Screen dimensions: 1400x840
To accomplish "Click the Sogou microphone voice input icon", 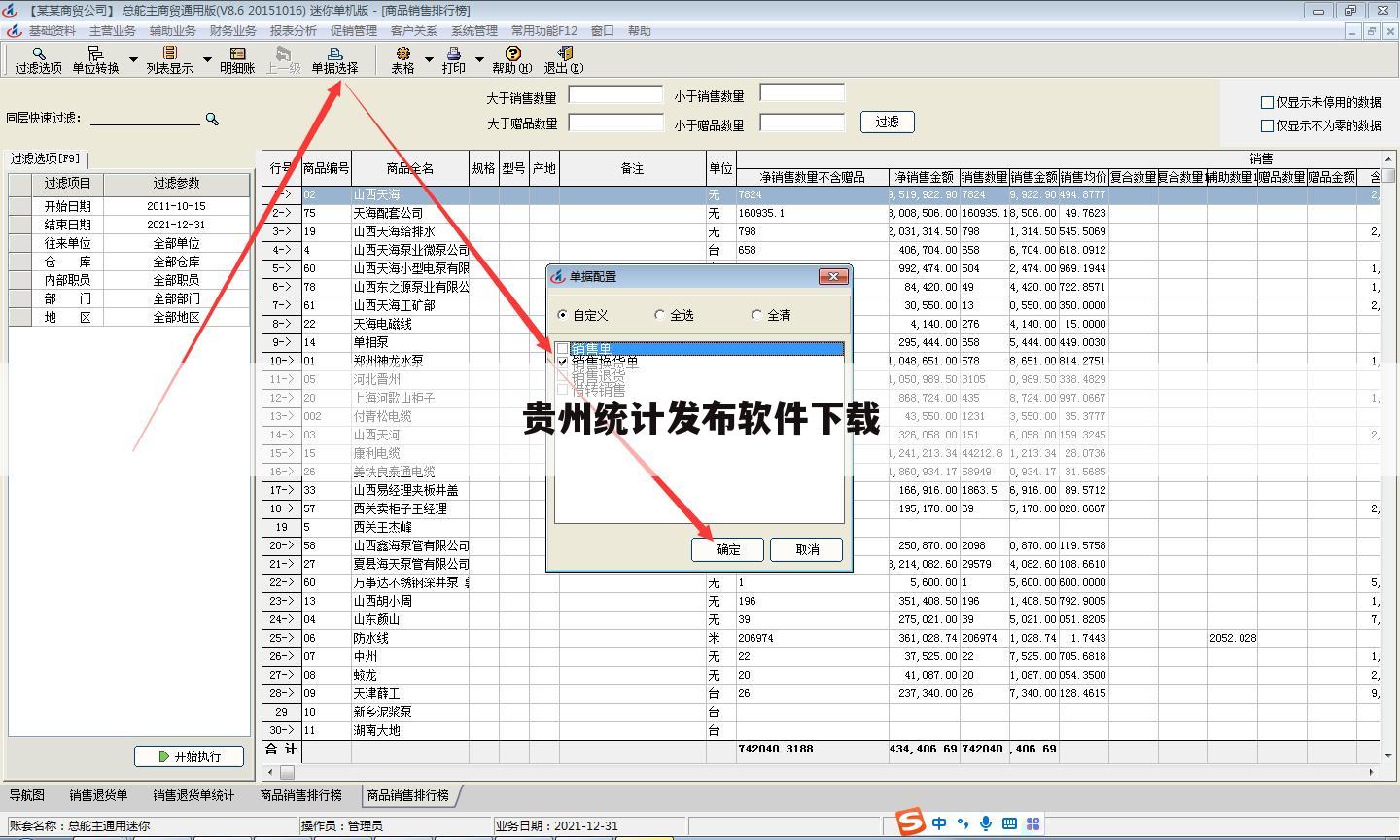I will 986,823.
